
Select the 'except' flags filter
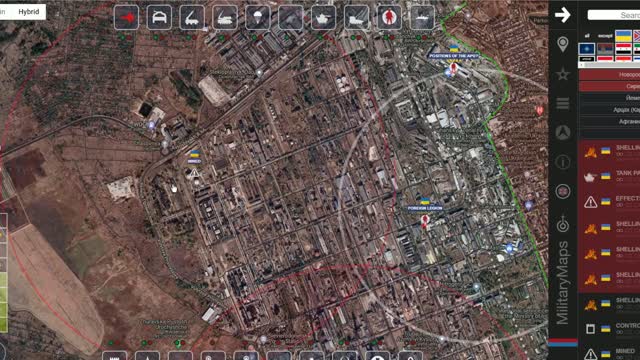pos(605,36)
